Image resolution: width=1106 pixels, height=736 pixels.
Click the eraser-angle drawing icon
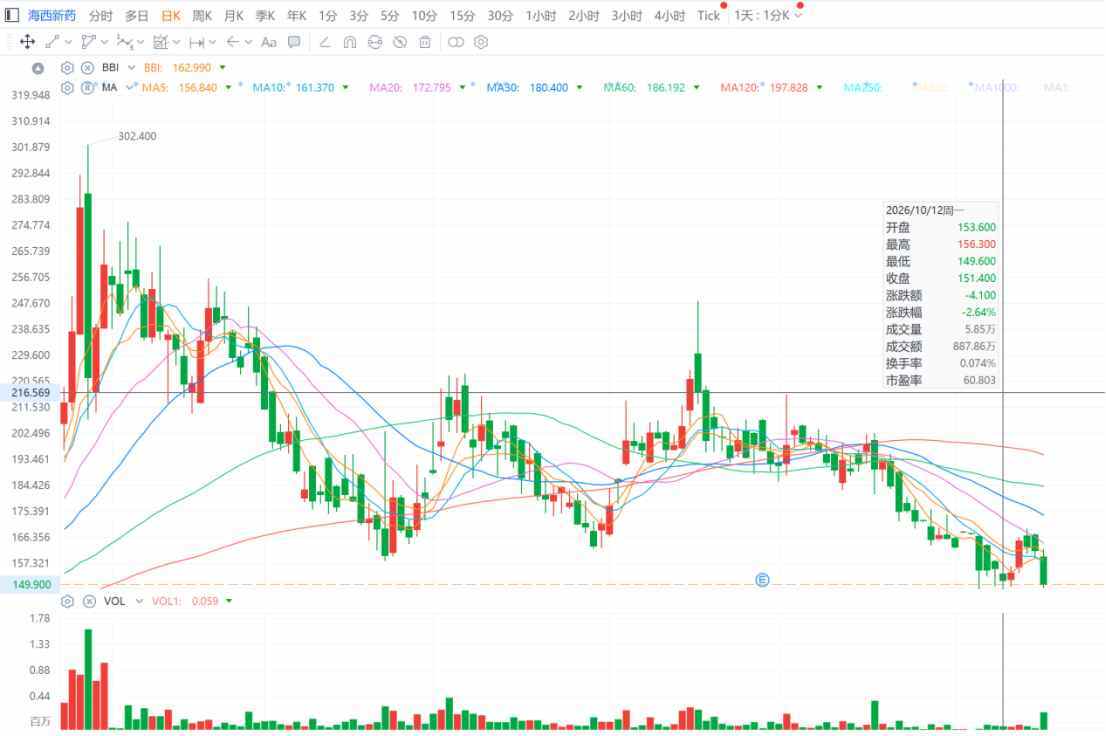pos(325,42)
